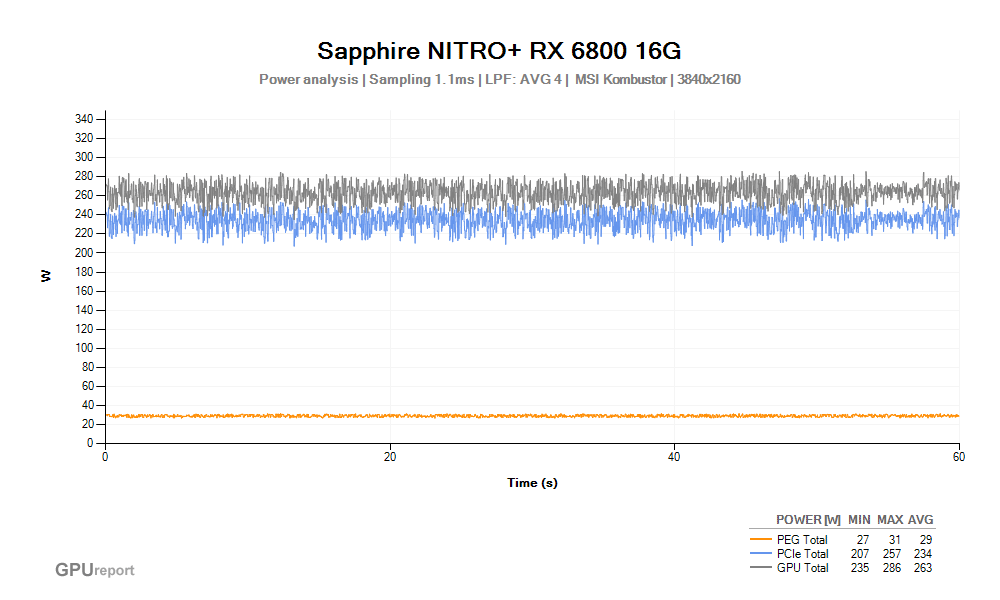Click the 'LPF: AVG 4' subtitle text

(x=523, y=80)
